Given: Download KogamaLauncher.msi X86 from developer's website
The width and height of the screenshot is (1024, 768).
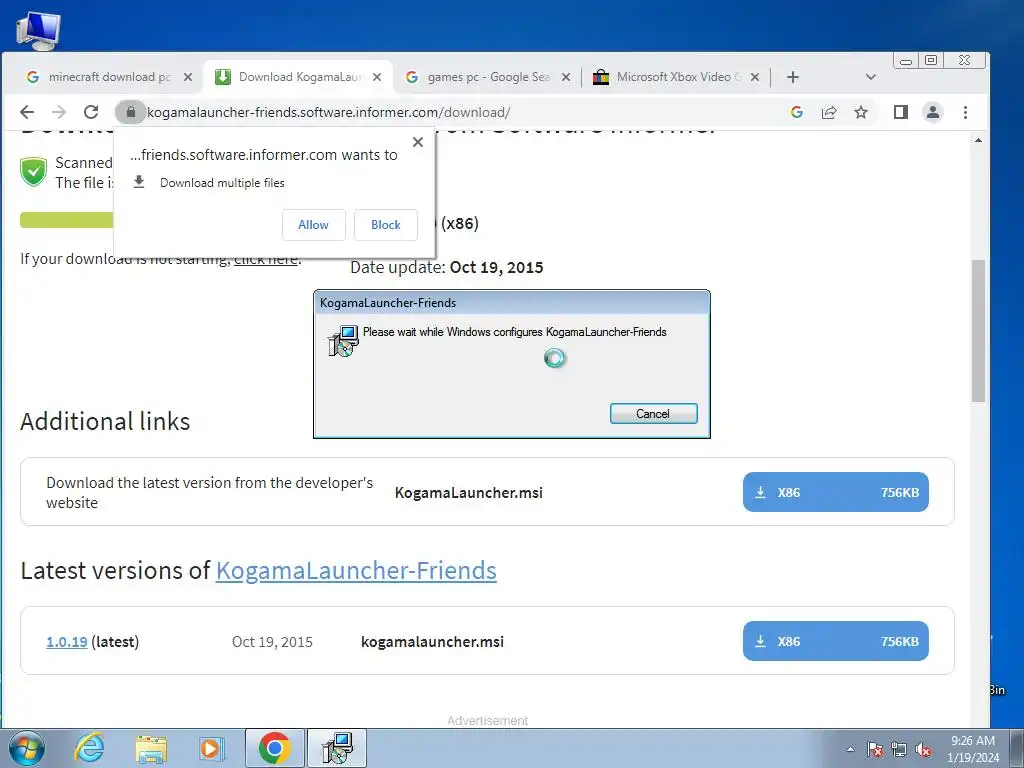Looking at the screenshot, I should point(836,492).
